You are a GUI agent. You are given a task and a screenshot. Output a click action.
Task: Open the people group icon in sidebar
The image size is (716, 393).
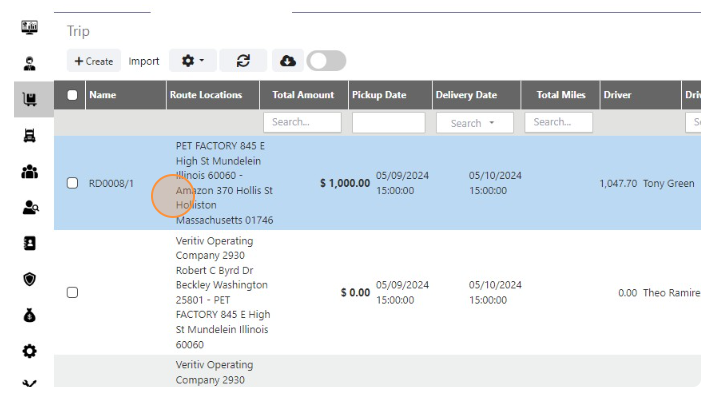tap(30, 172)
